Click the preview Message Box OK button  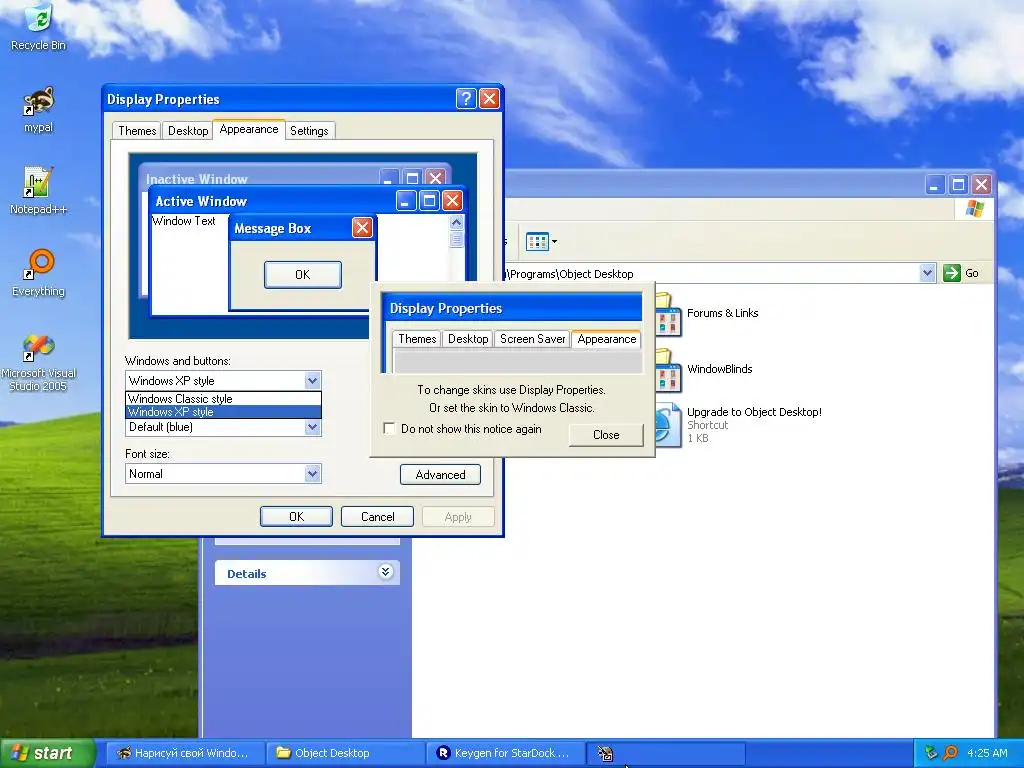(302, 274)
